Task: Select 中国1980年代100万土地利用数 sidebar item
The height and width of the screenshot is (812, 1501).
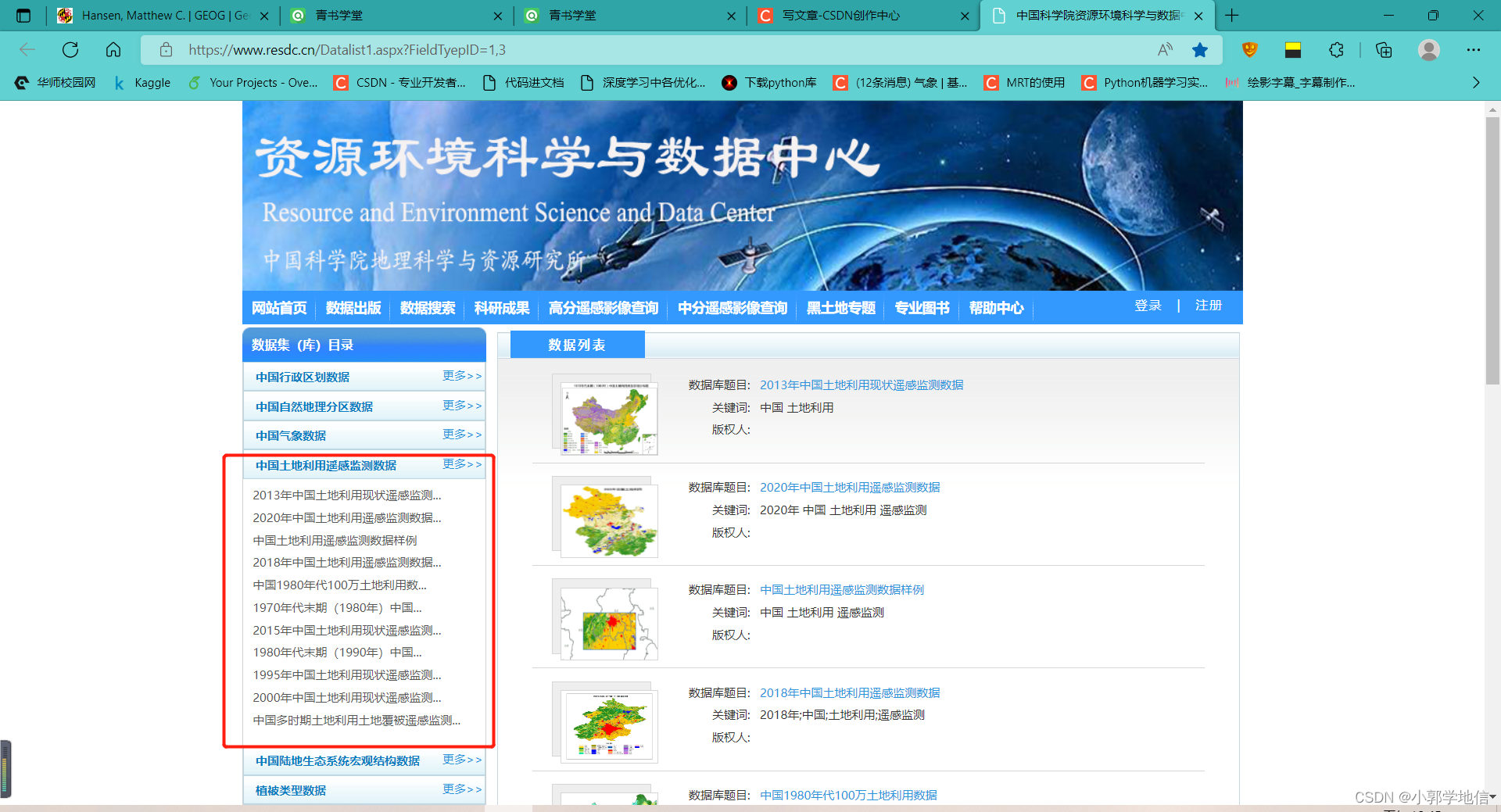Action: click(339, 585)
